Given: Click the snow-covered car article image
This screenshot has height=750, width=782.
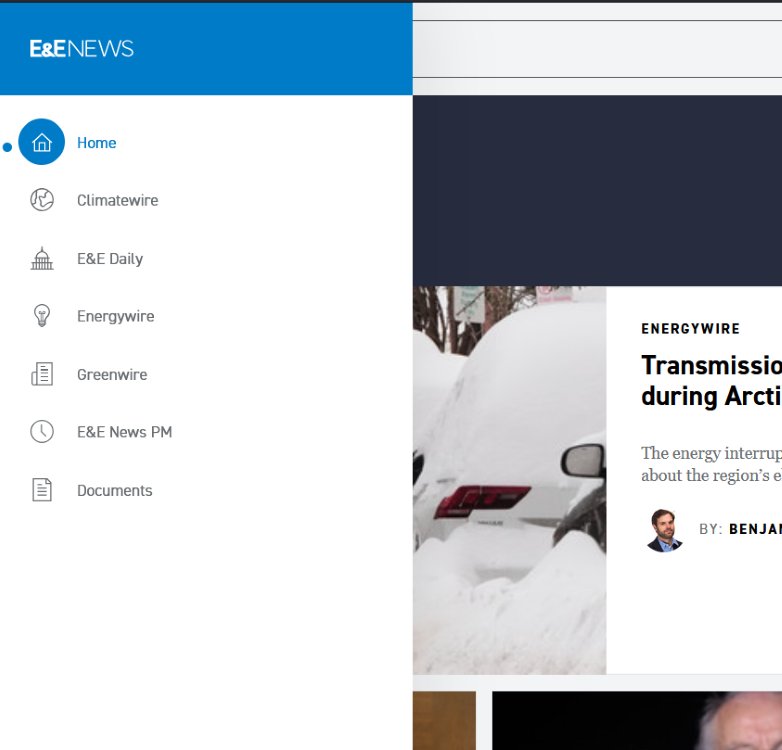Looking at the screenshot, I should tap(509, 480).
